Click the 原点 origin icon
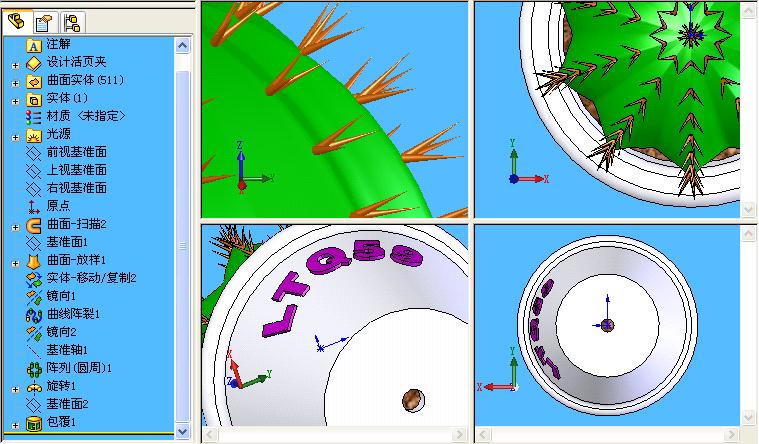The image size is (759, 444). [x=33, y=207]
